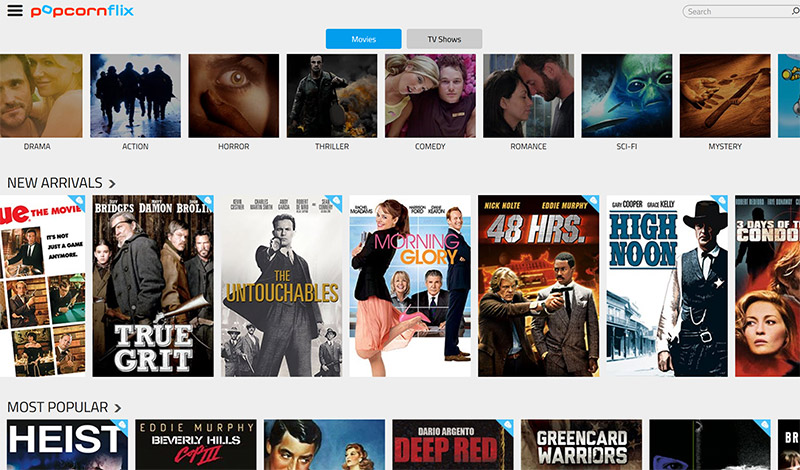
Task: Open the Drama genre thumbnail
Action: point(41,96)
